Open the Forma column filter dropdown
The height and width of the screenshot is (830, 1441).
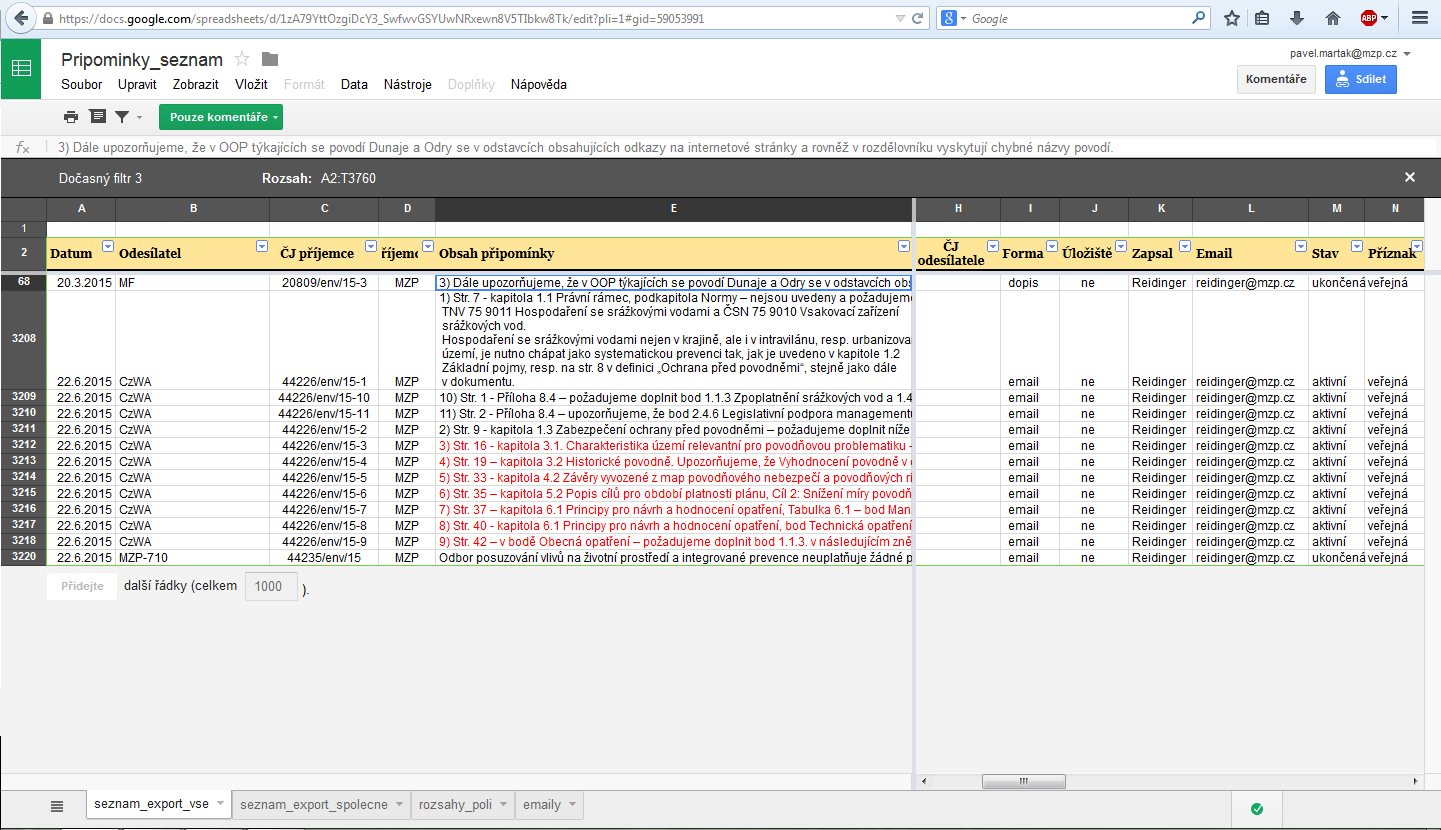click(1052, 246)
